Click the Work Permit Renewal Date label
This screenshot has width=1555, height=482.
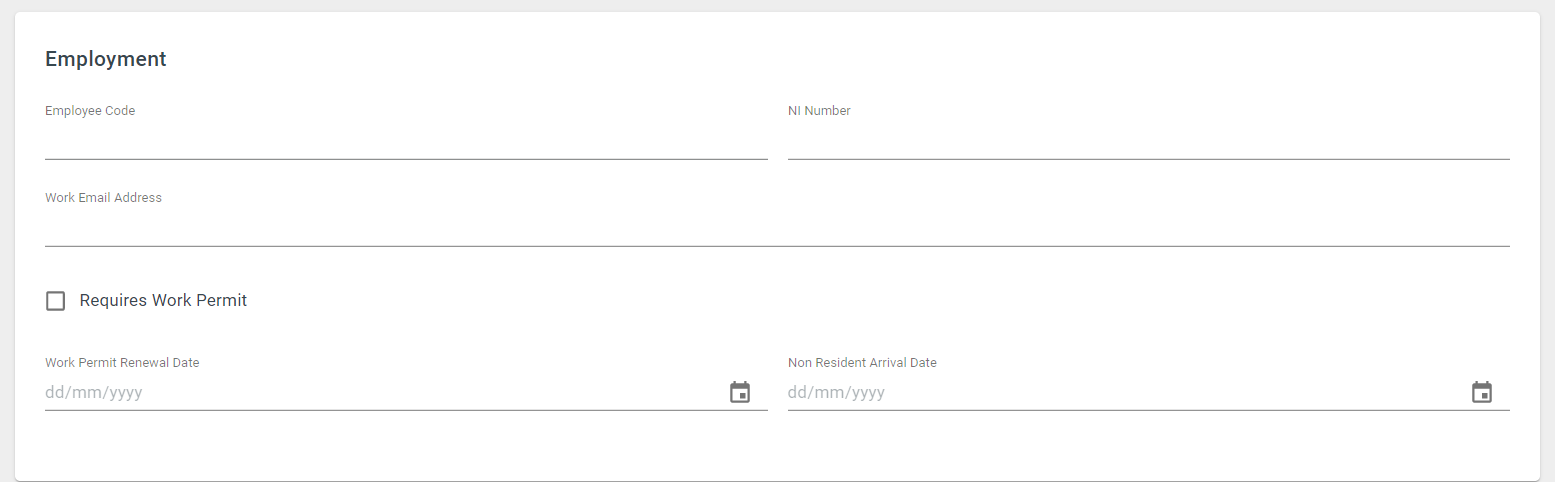point(122,363)
